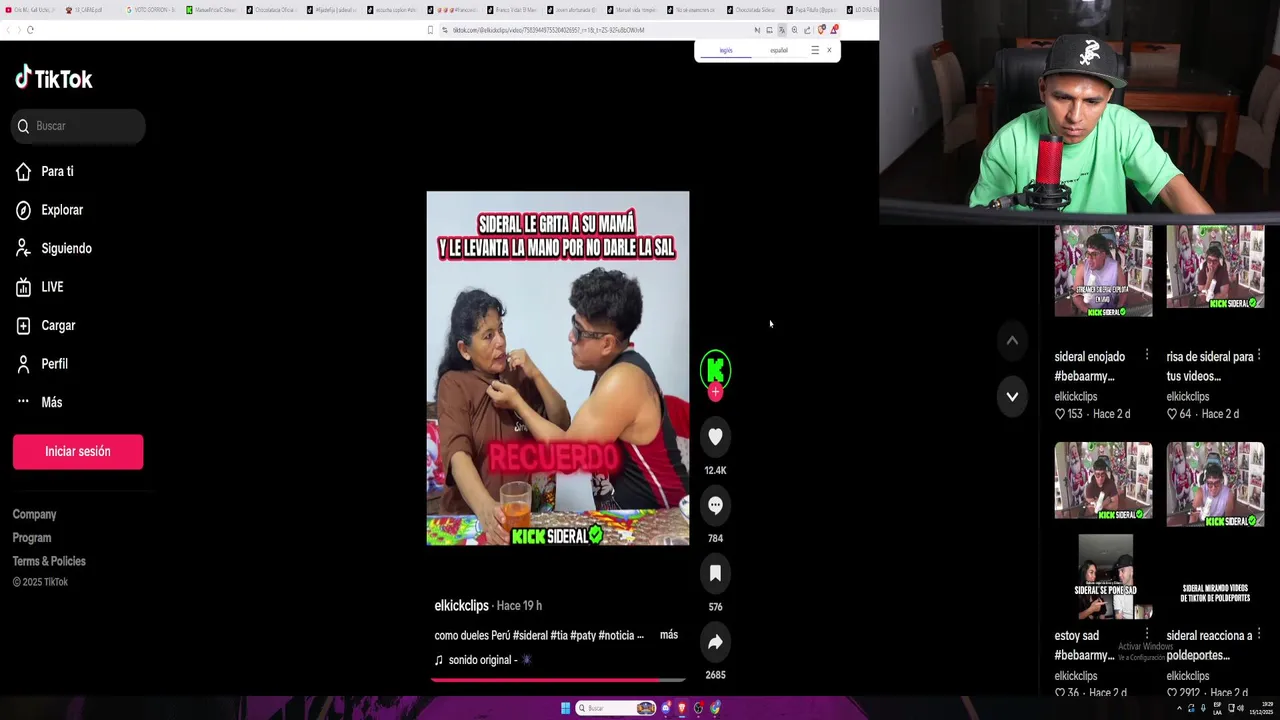Open Chrome from taskbar
This screenshot has width=1280, height=720.
tap(715, 708)
